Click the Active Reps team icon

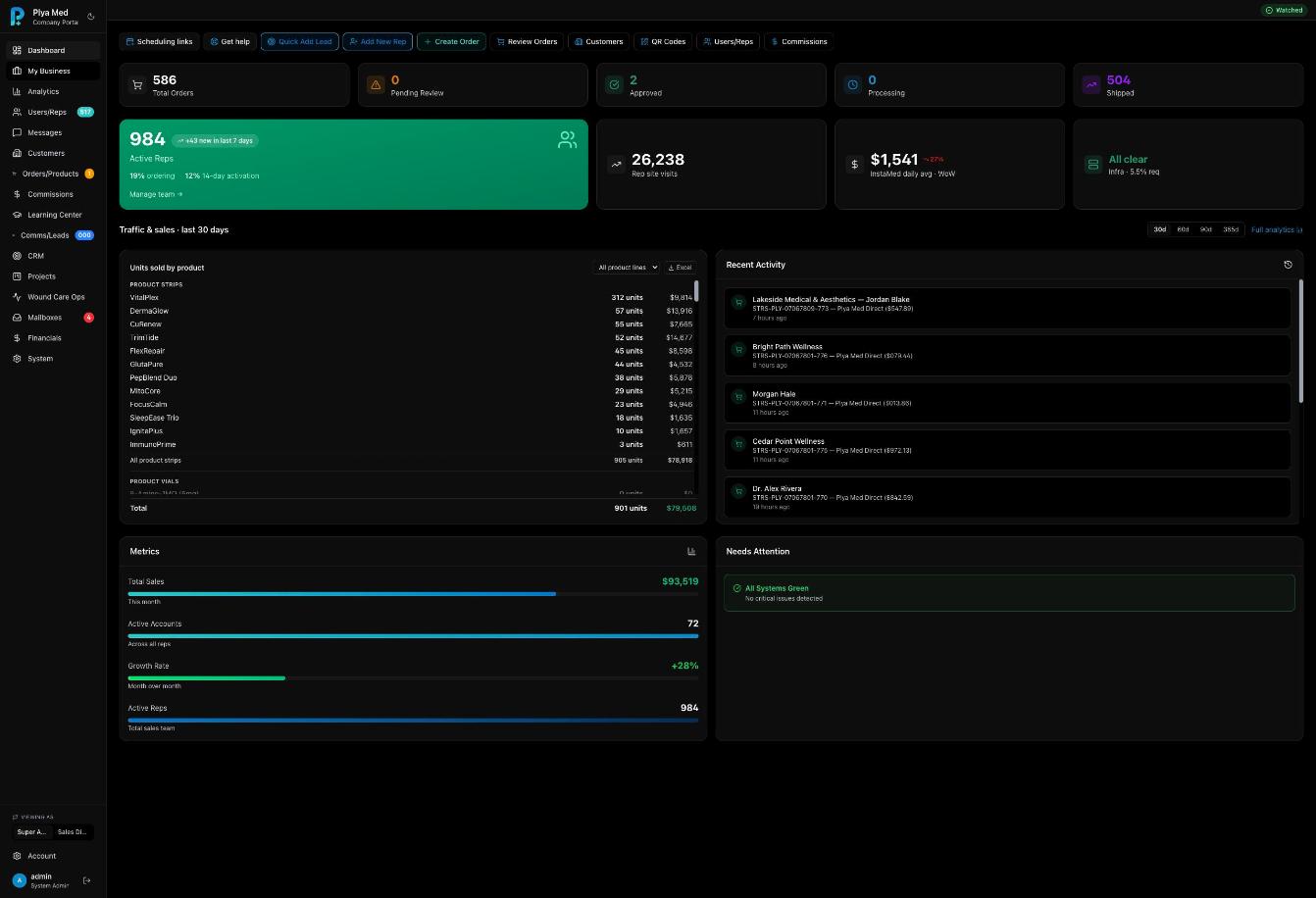pyautogui.click(x=568, y=140)
